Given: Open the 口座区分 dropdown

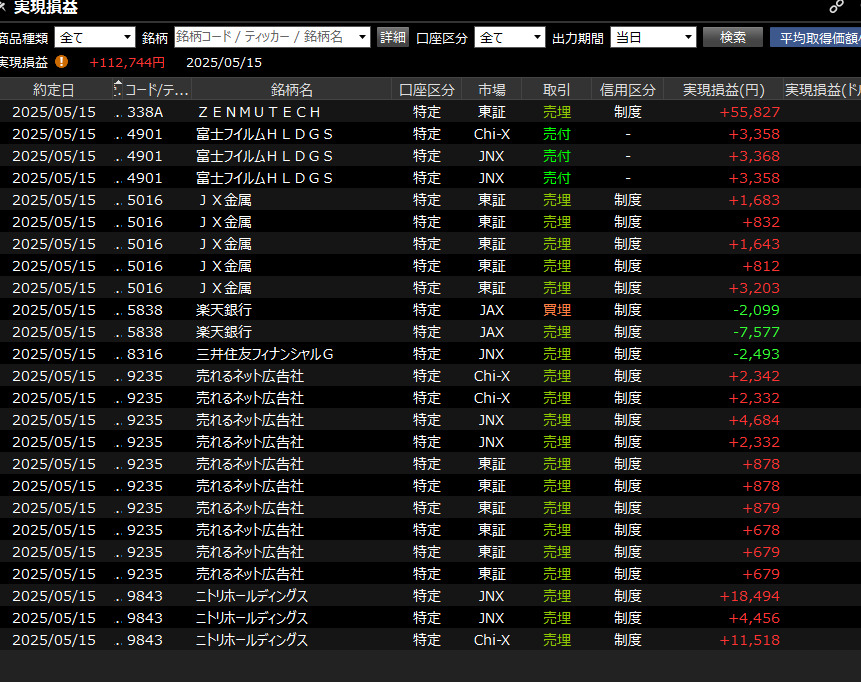Looking at the screenshot, I should (x=510, y=37).
